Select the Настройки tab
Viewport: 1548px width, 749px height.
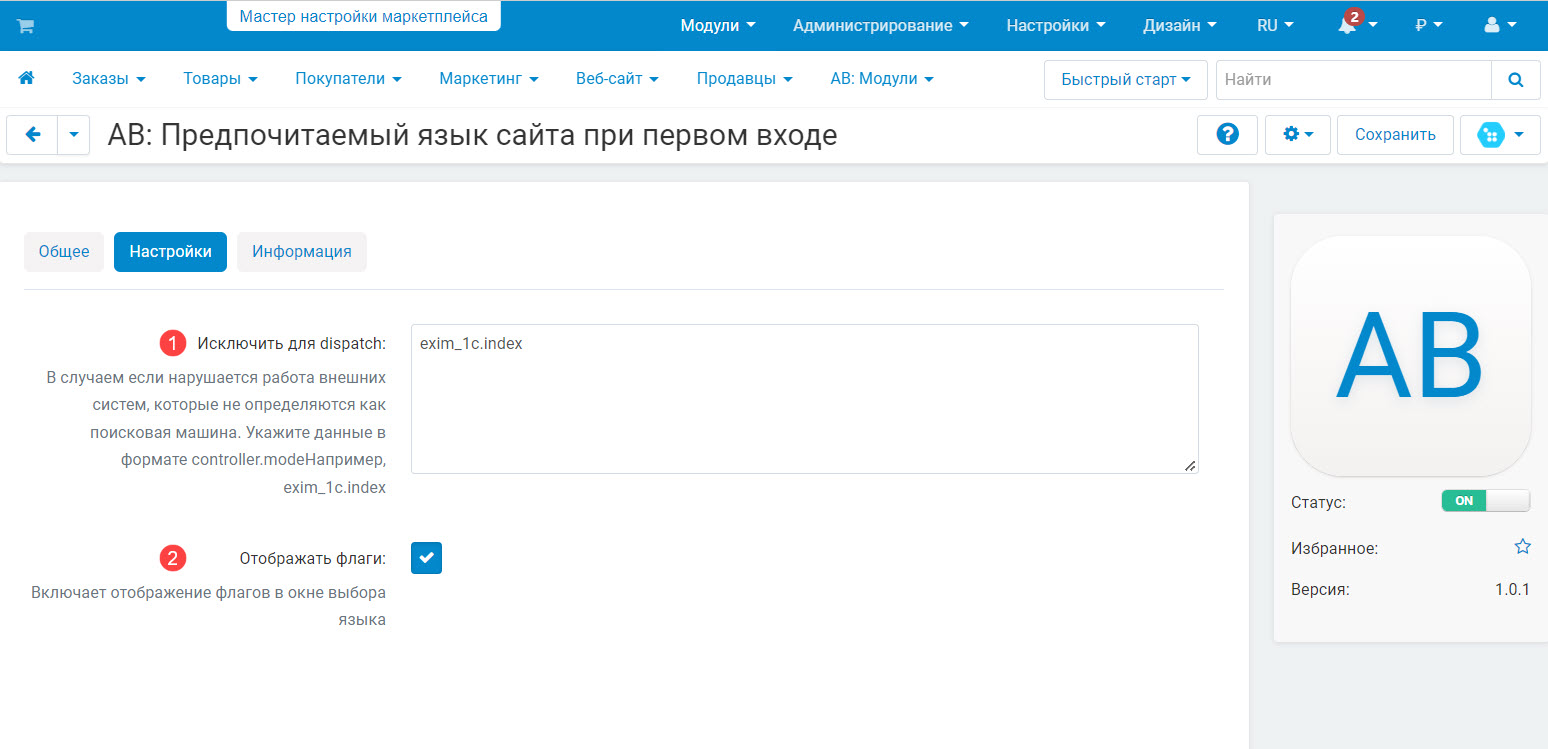170,252
